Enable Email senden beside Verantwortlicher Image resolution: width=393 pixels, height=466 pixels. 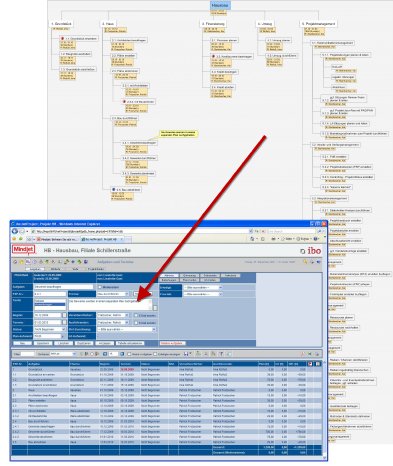pyautogui.click(x=136, y=315)
